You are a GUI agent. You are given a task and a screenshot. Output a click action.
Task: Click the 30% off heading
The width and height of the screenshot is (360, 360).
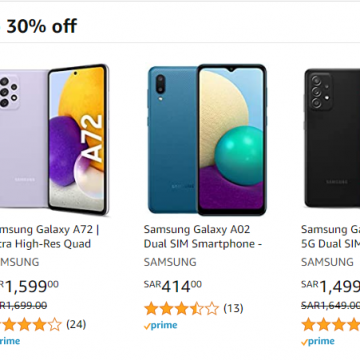click(41, 26)
